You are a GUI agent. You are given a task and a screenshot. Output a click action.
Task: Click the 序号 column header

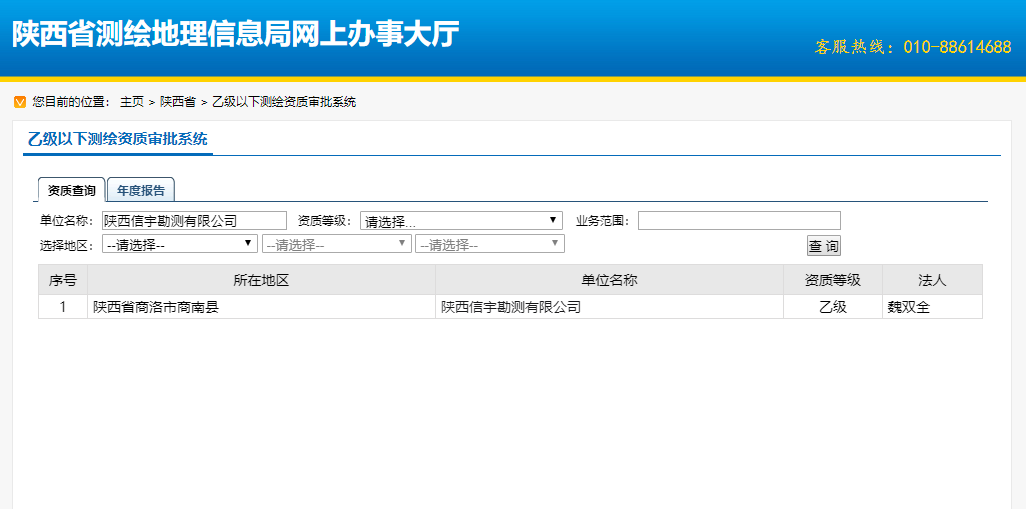[63, 280]
